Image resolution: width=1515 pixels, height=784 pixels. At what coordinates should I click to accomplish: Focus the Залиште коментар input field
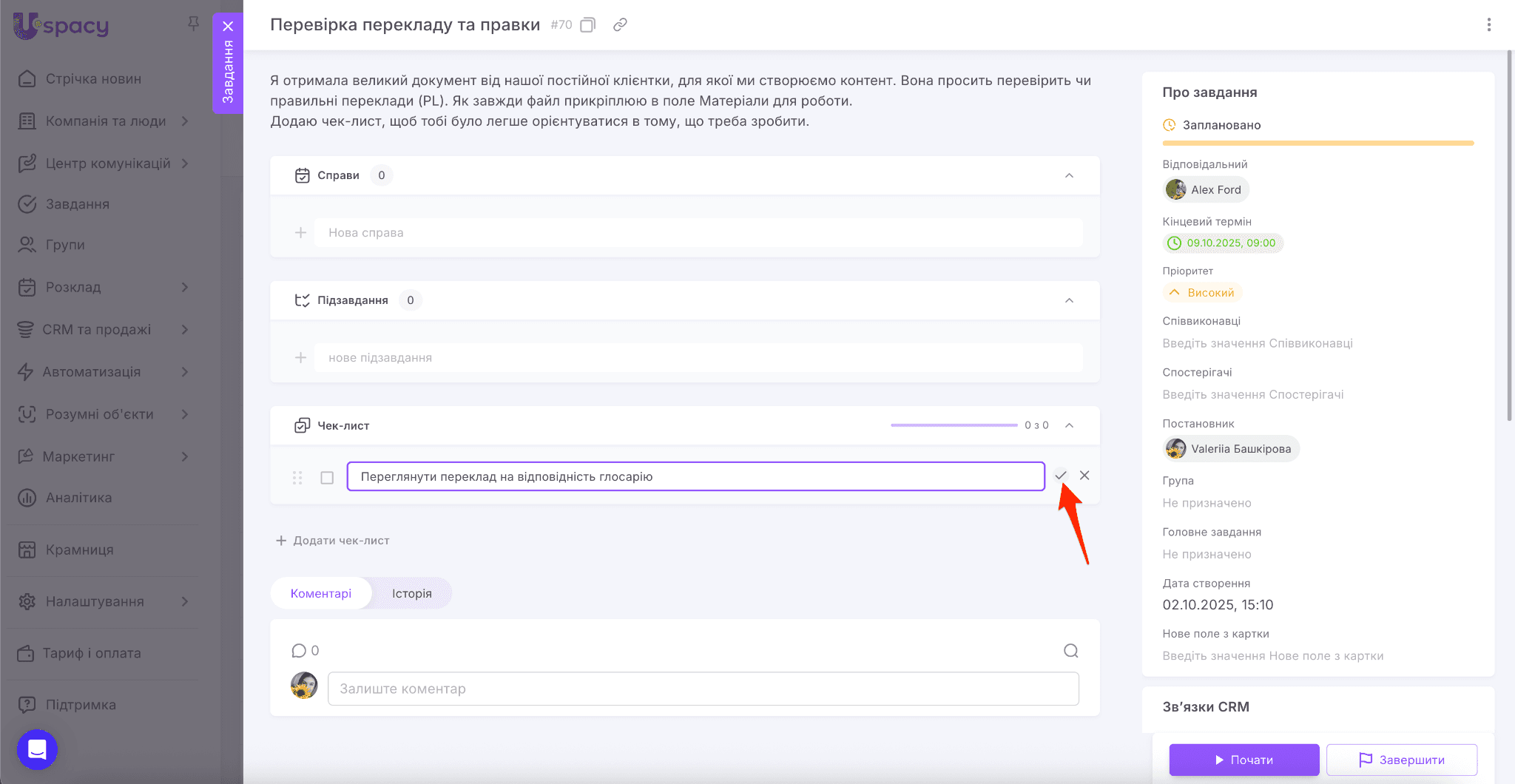(703, 689)
